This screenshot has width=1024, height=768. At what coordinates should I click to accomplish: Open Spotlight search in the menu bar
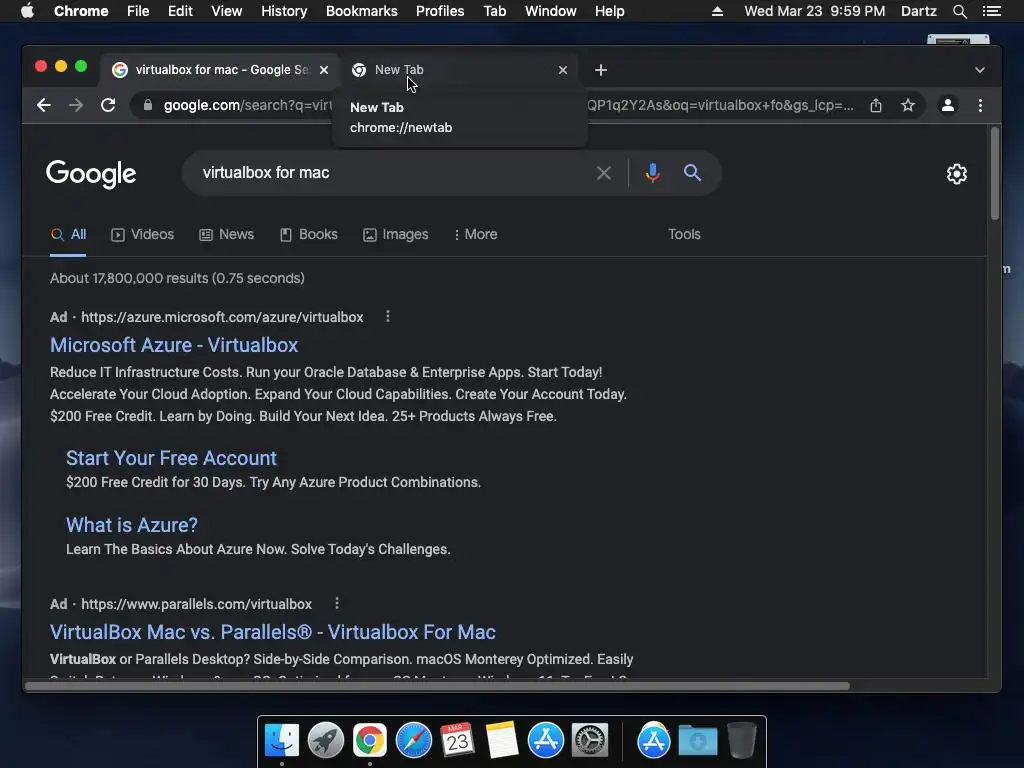tap(959, 11)
